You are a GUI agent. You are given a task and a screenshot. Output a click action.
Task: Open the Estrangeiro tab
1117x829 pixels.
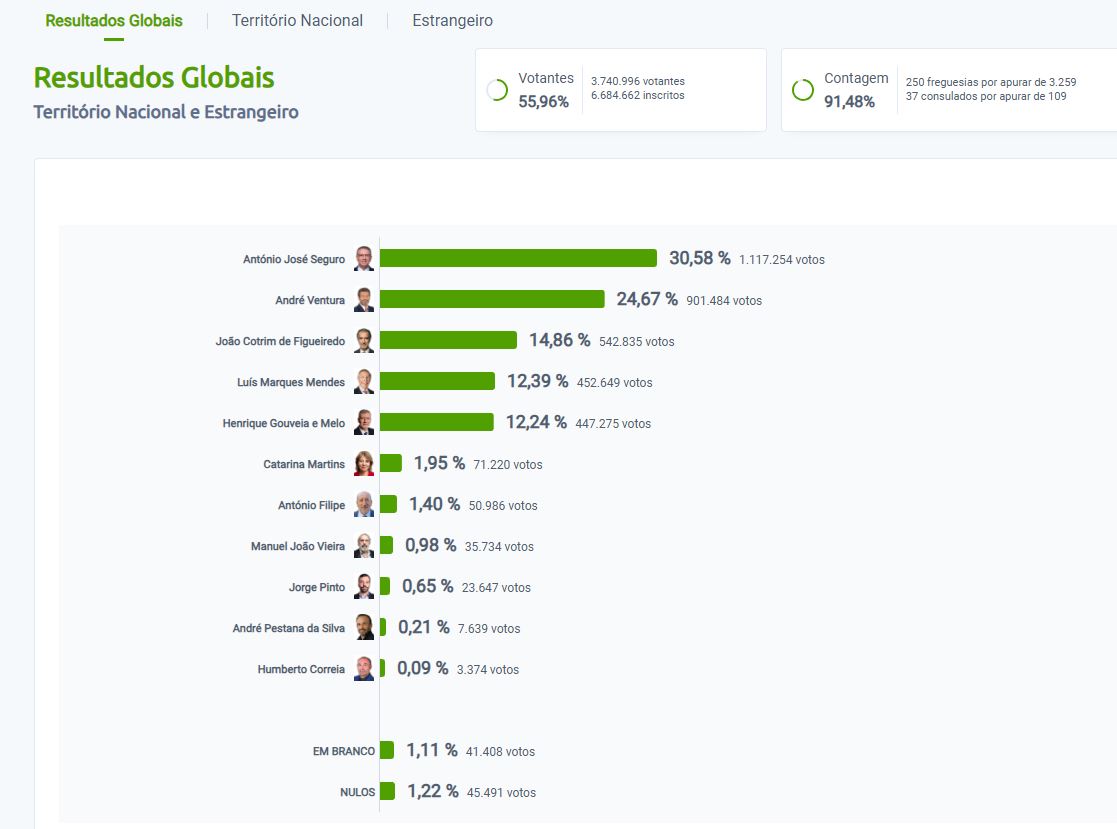pos(452,20)
